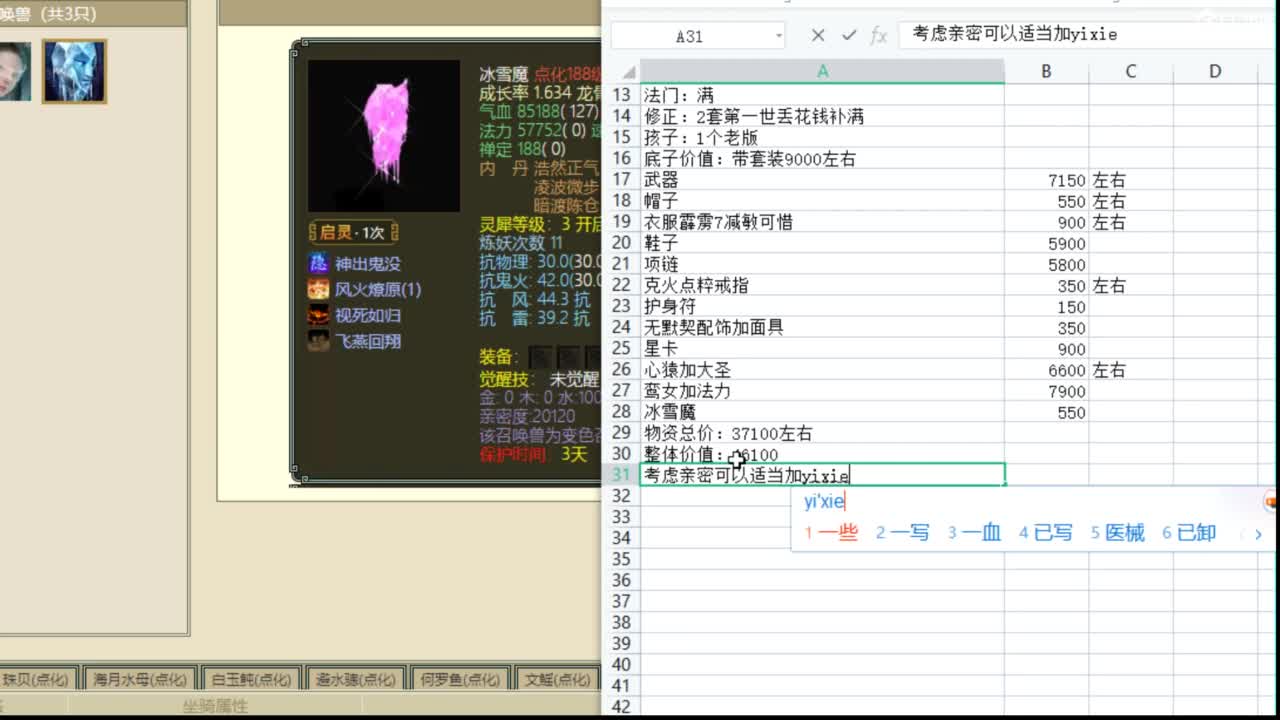The image size is (1280, 720).
Task: Click the fx insert function icon
Action: click(879, 35)
